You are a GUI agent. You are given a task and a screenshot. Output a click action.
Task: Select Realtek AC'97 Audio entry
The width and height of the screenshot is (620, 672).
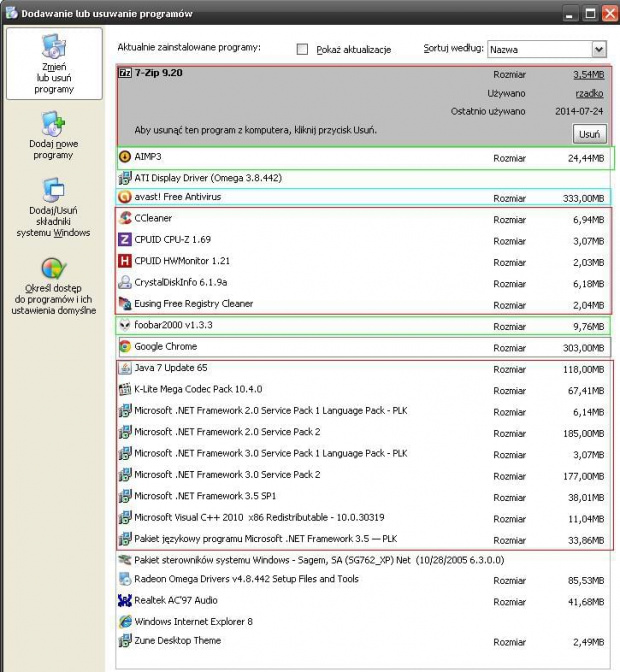[364, 601]
